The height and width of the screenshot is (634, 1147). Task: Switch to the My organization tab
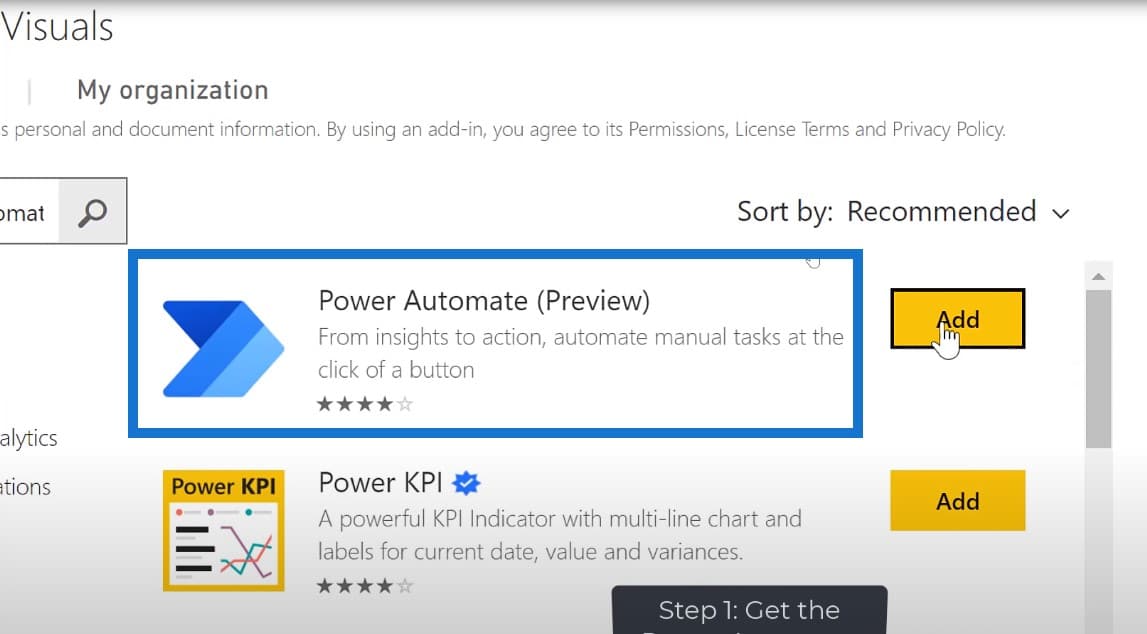pos(173,90)
